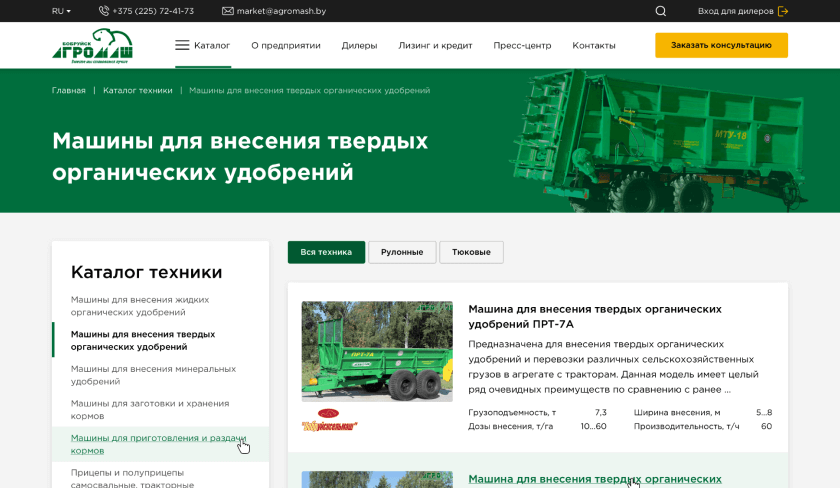Select sidebar 'Машины для внесения твердых органических удобрений'
Viewport: 840px width, 488px height.
pyautogui.click(x=143, y=340)
